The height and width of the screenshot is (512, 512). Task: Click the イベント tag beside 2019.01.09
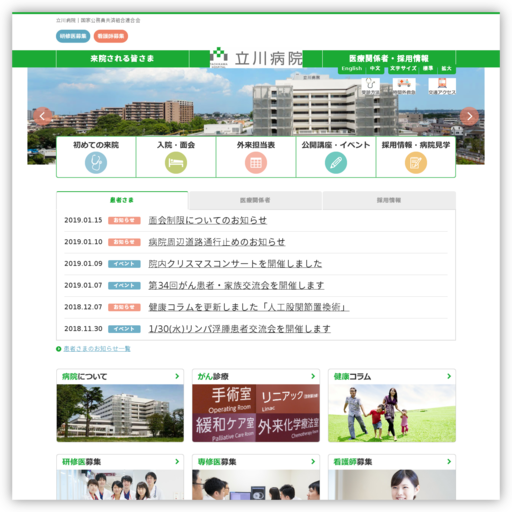(x=124, y=264)
